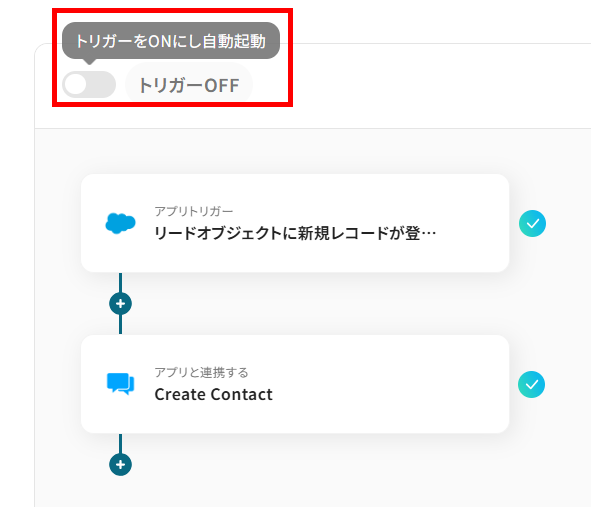The width and height of the screenshot is (591, 507).
Task: Click the connector line under the trigger card
Action: pos(120,282)
